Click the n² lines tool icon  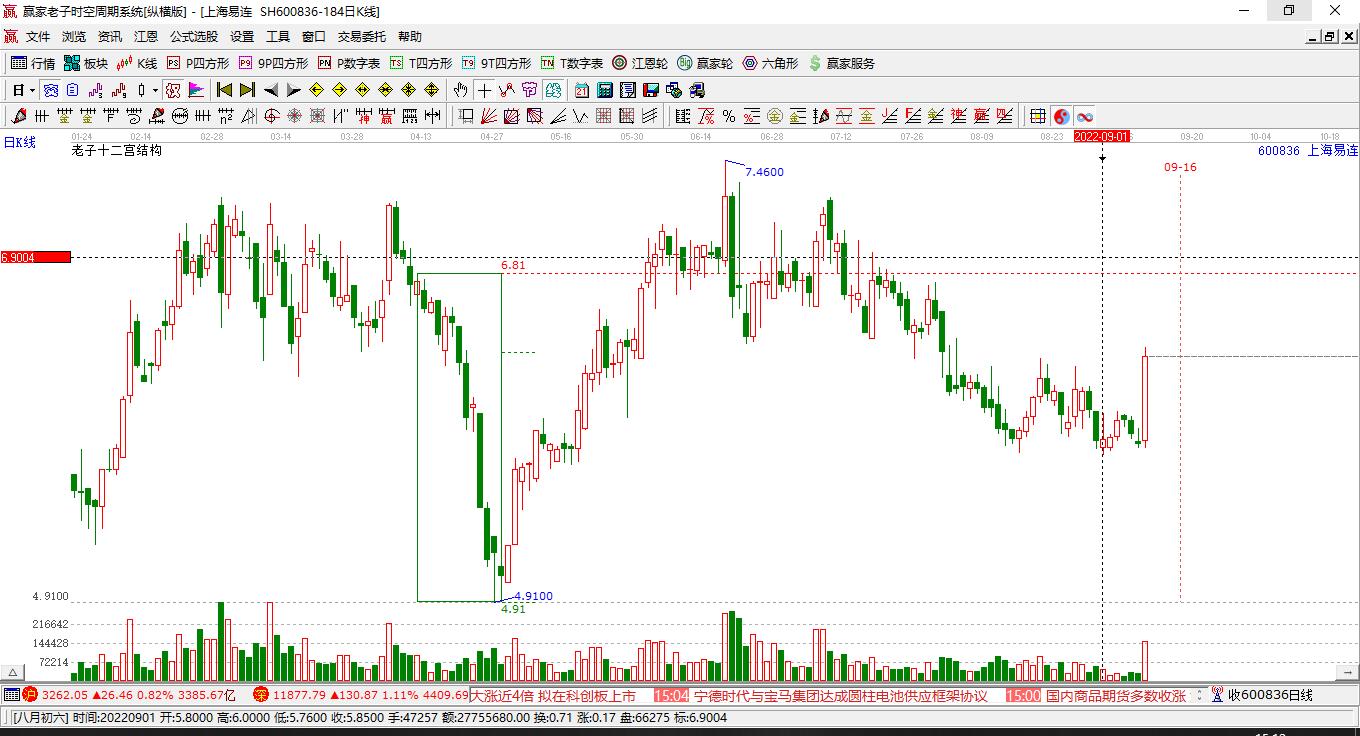click(226, 116)
